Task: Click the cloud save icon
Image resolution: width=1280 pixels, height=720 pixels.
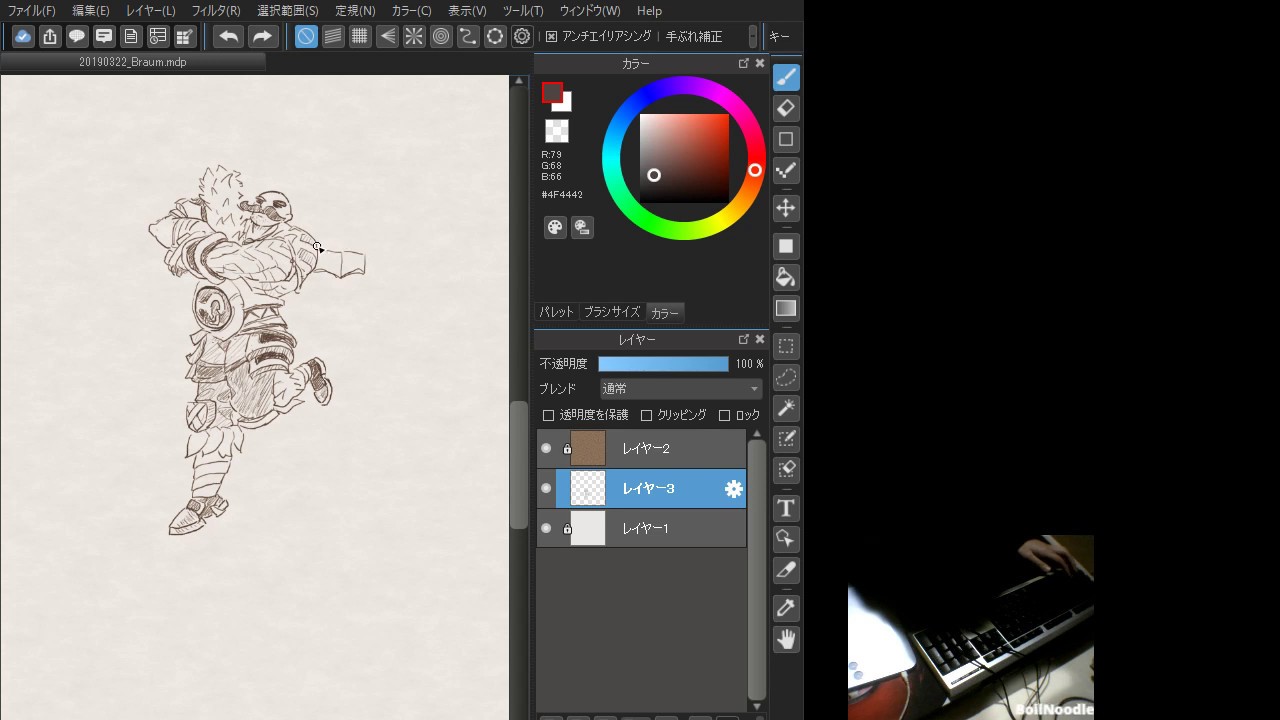Action: 23,37
